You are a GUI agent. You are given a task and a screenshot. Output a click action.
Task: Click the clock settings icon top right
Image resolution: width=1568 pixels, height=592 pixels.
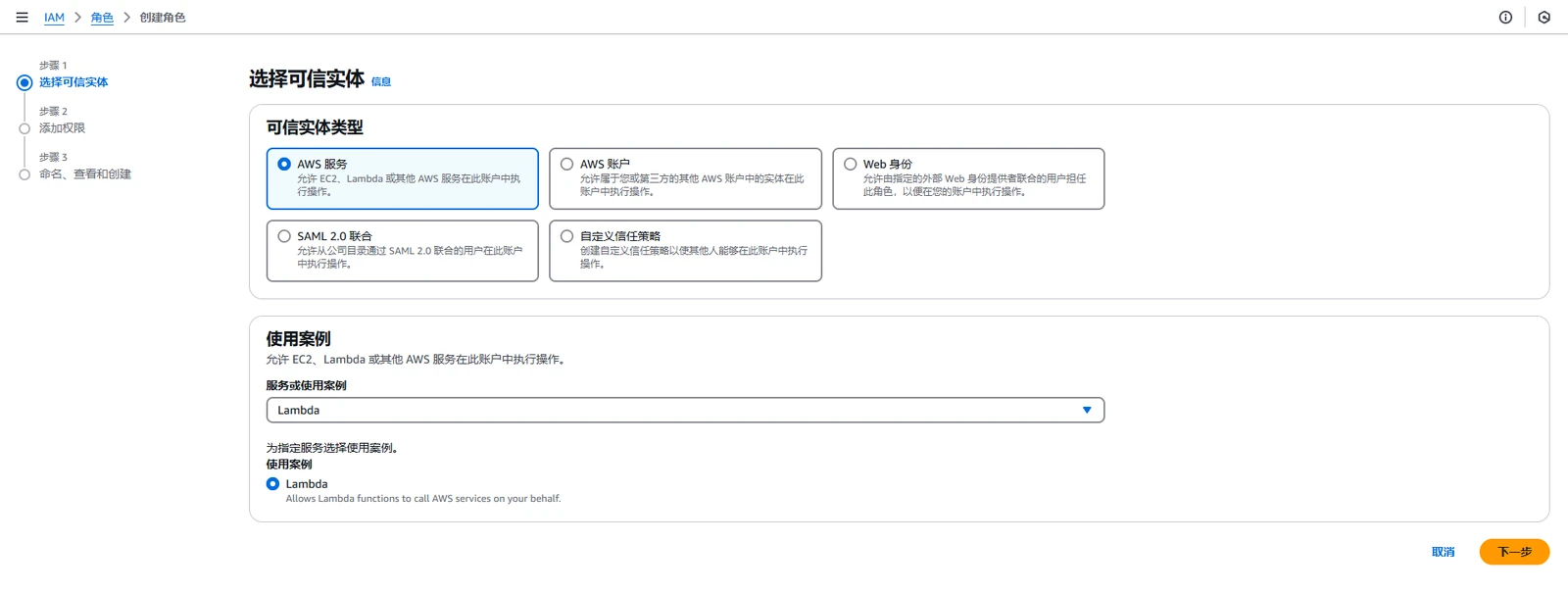pyautogui.click(x=1543, y=18)
